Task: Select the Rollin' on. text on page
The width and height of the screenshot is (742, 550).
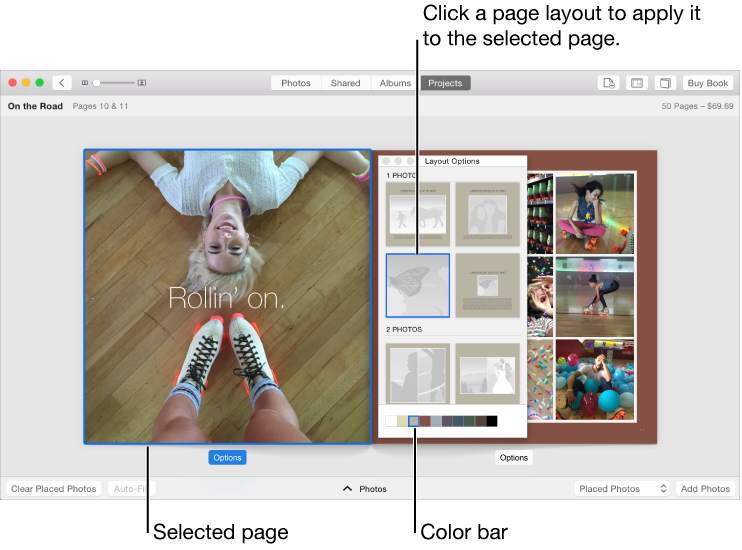Action: click(x=227, y=298)
